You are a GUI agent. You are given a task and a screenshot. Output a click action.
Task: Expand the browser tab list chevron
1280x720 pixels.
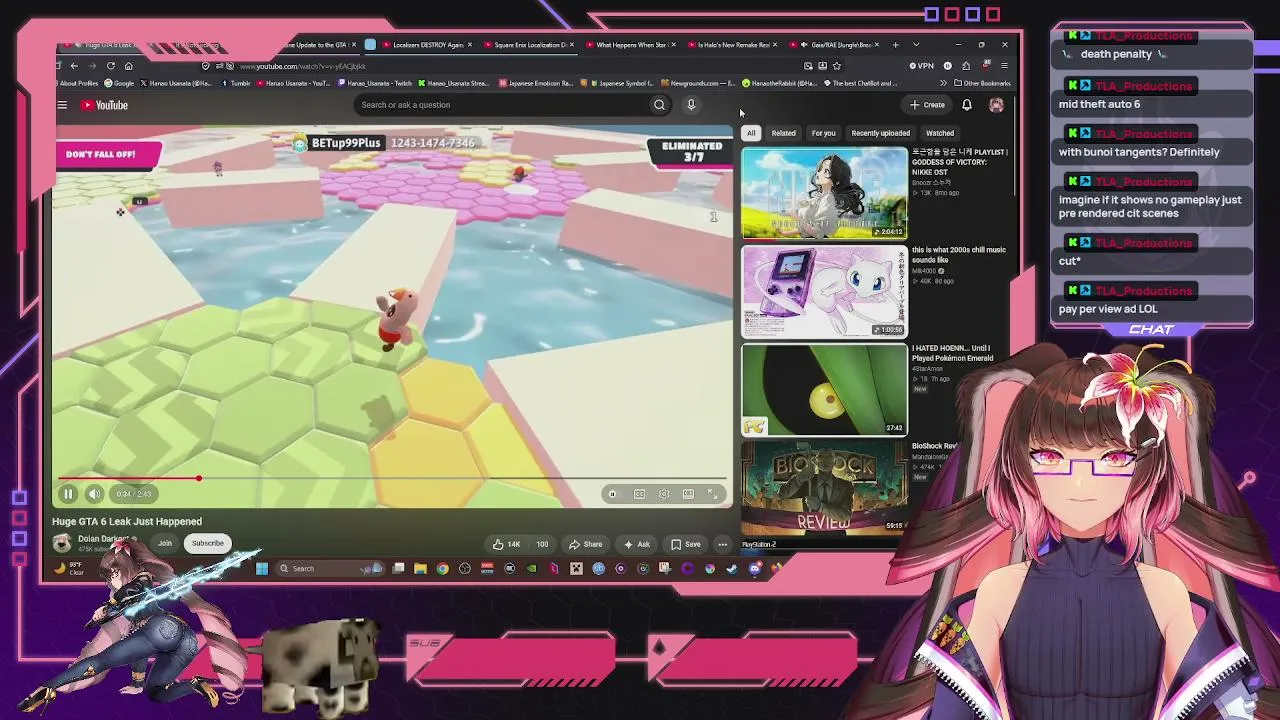(x=916, y=45)
